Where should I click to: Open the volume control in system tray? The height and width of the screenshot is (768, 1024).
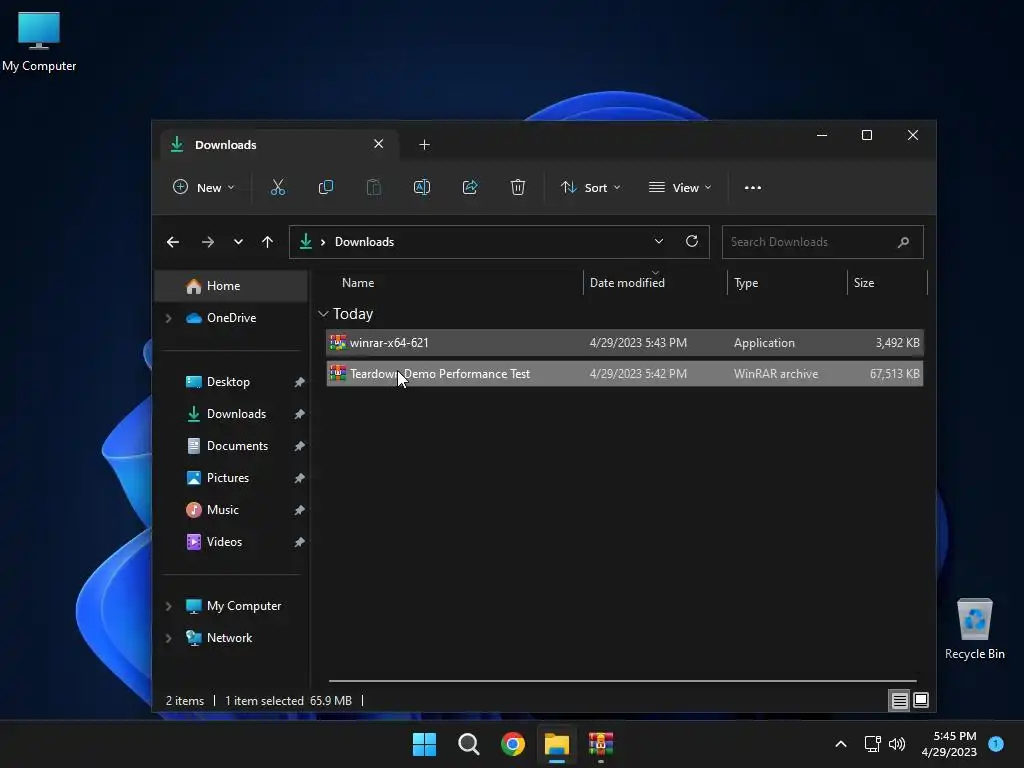point(897,744)
